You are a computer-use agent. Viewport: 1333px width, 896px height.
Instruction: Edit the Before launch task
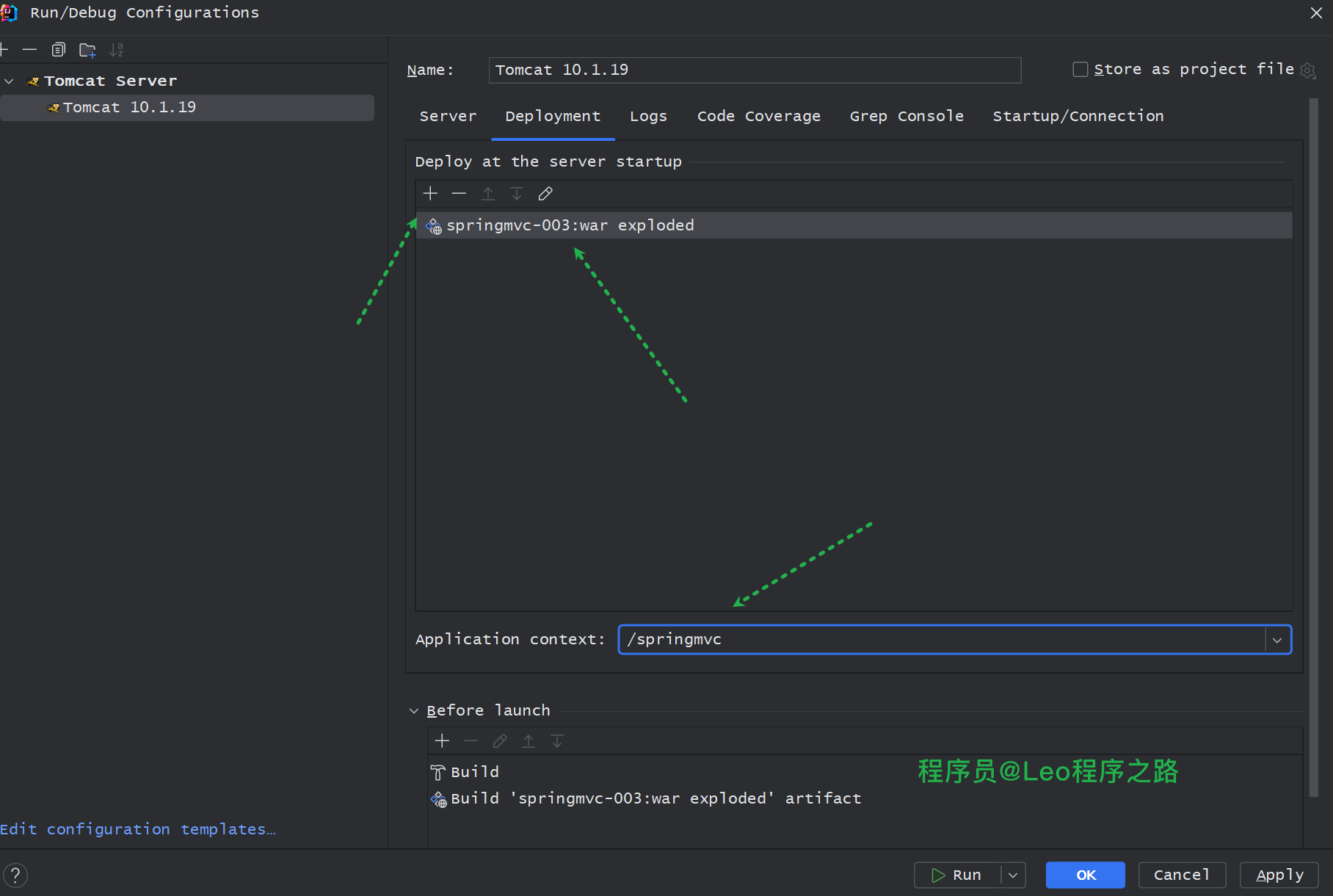pyautogui.click(x=500, y=741)
